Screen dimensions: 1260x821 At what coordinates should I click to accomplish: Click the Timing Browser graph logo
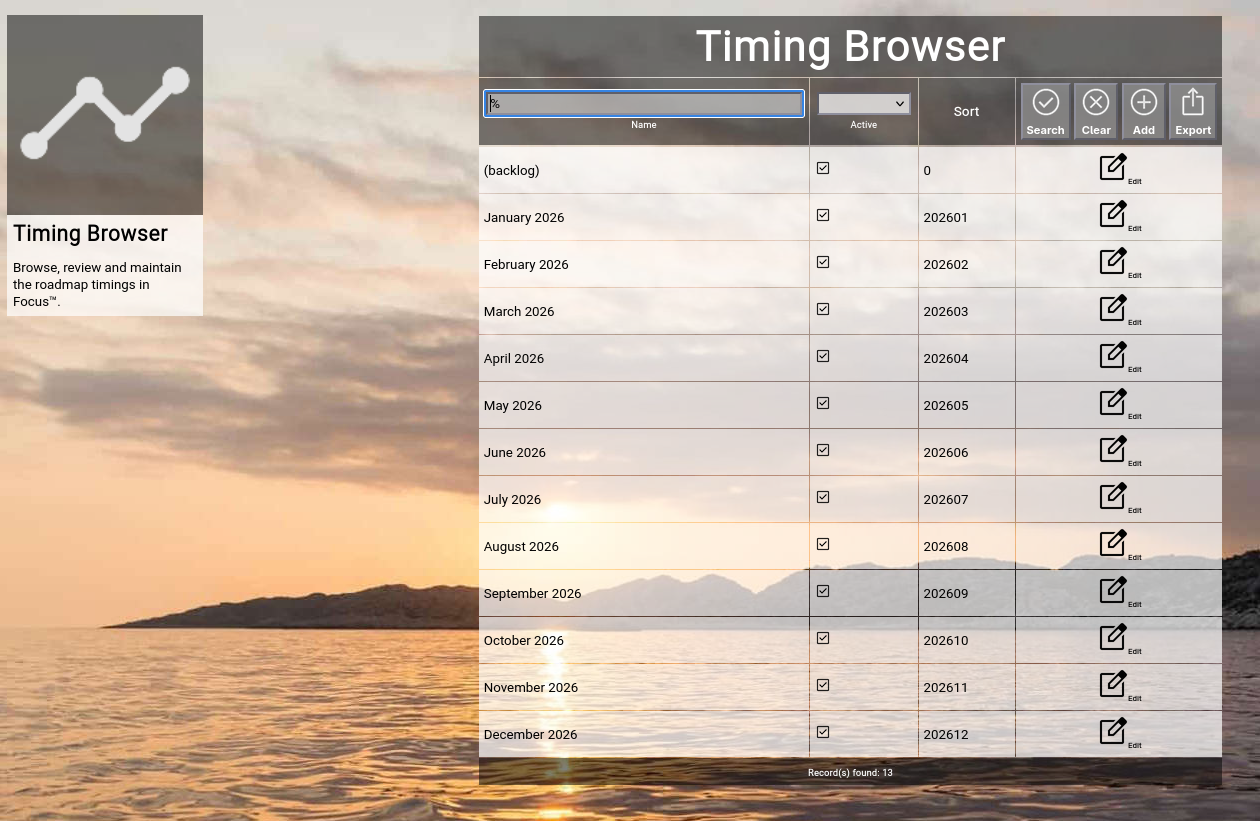(105, 114)
